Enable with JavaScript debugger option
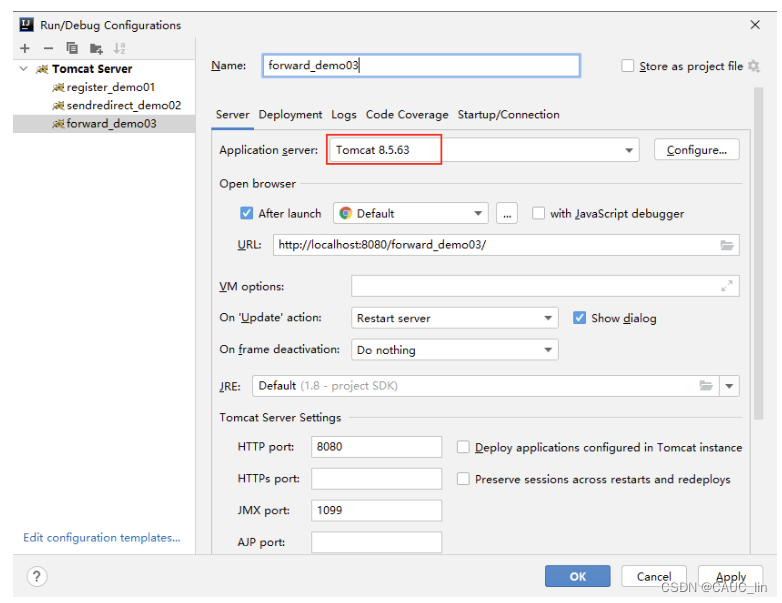782x603 pixels. (x=538, y=213)
